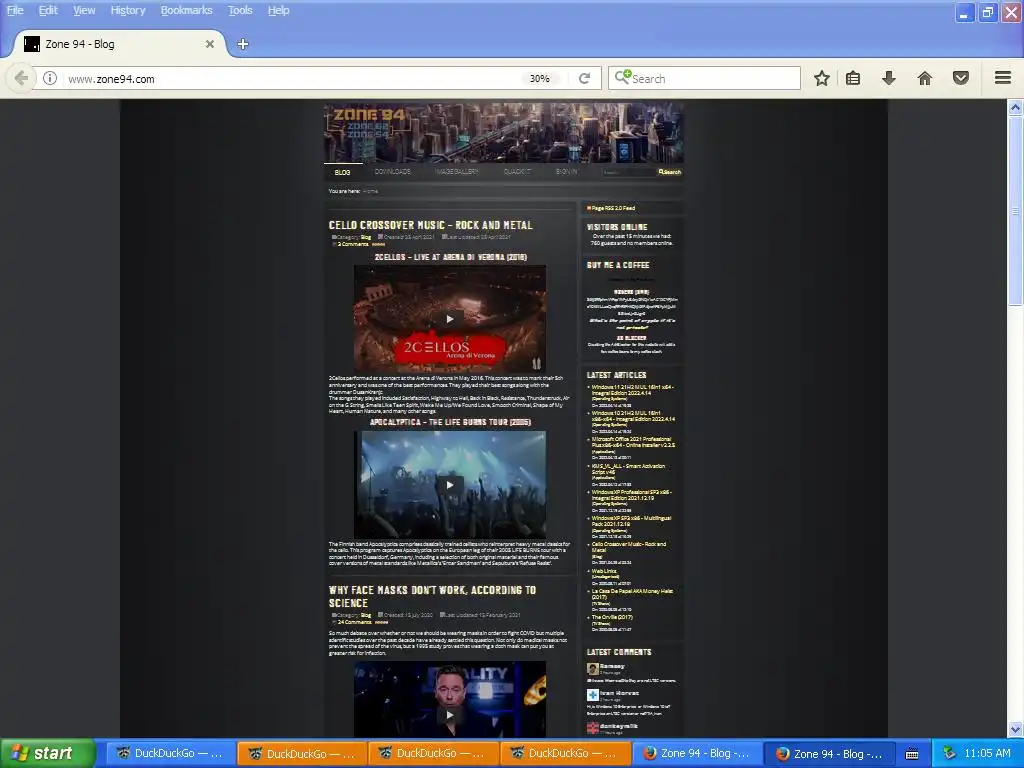This screenshot has height=768, width=1024.
Task: Open the SIGN IN navigation tab
Action: [566, 172]
